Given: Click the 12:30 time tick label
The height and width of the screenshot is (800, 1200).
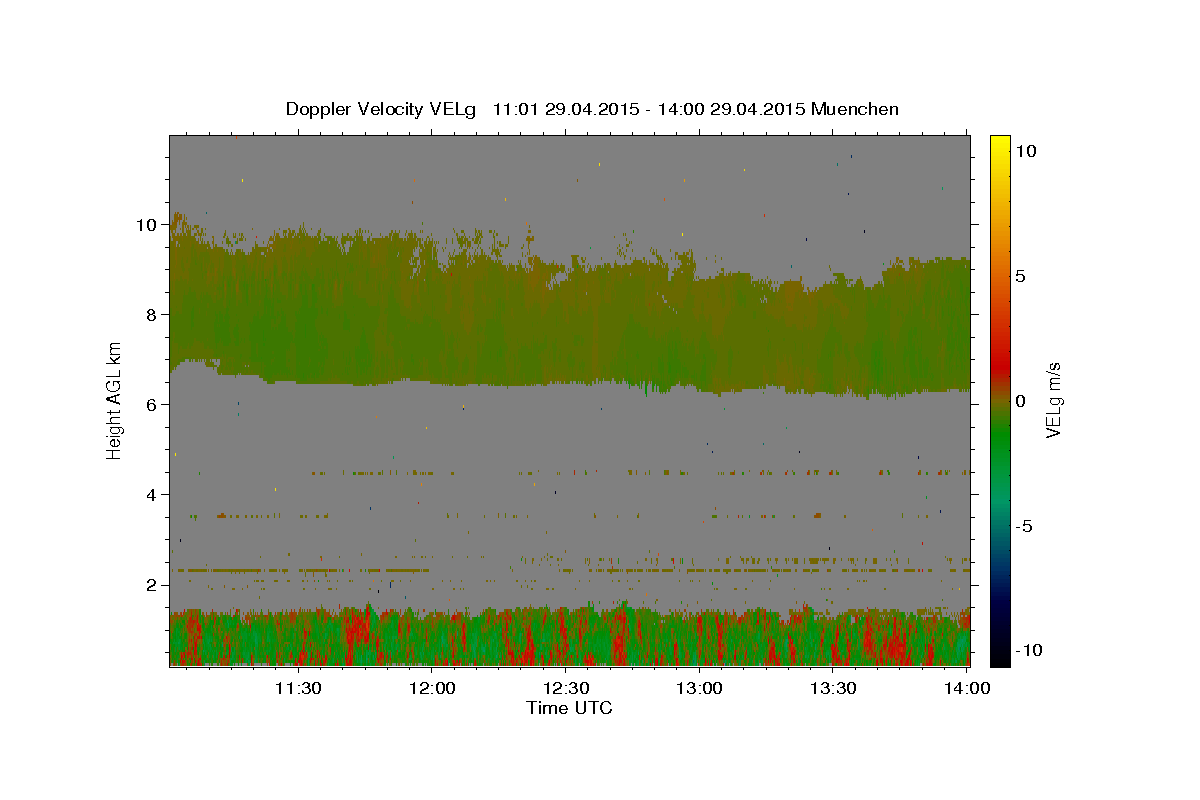Looking at the screenshot, I should (x=566, y=688).
